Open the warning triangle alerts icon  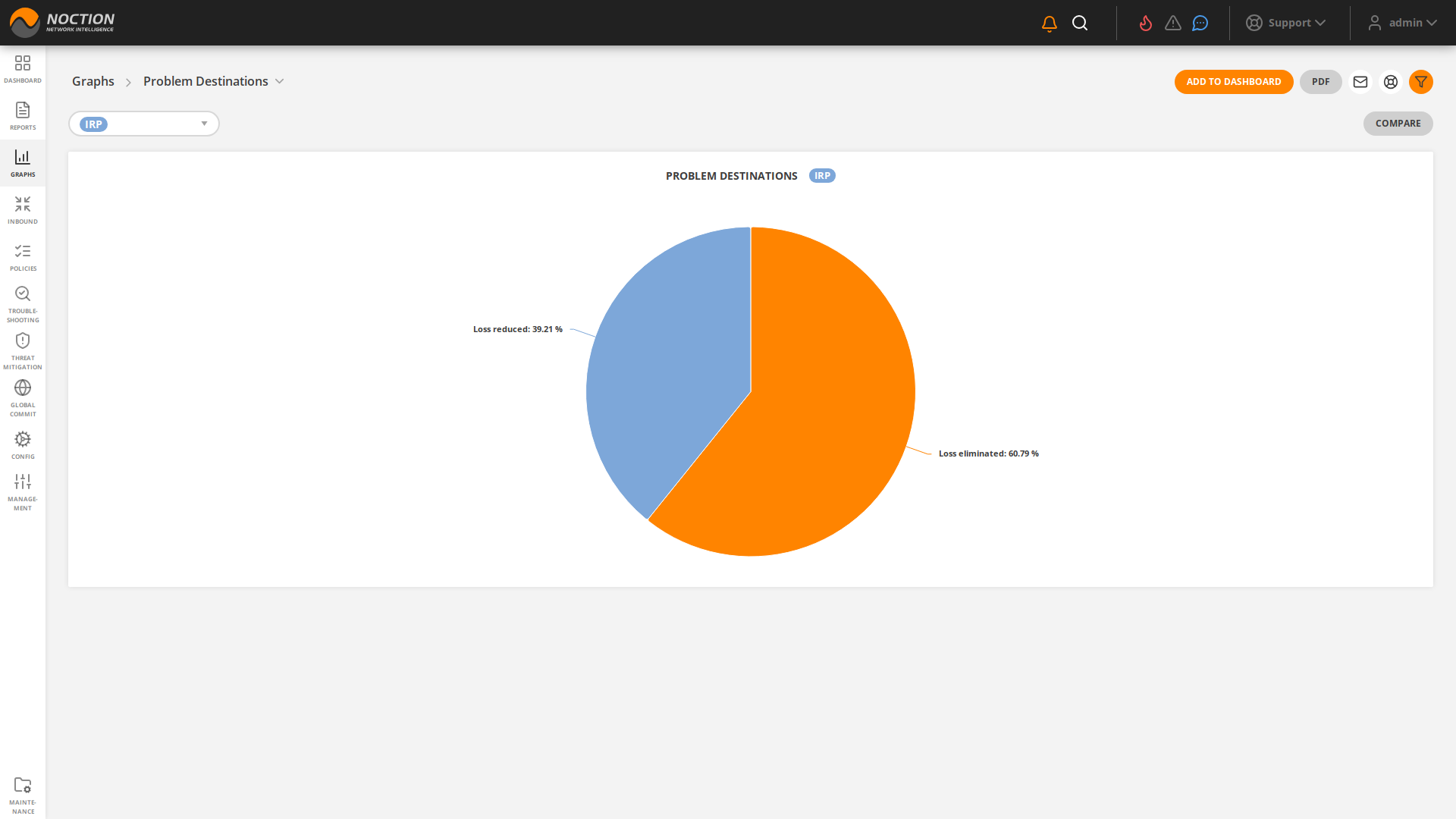click(1172, 24)
